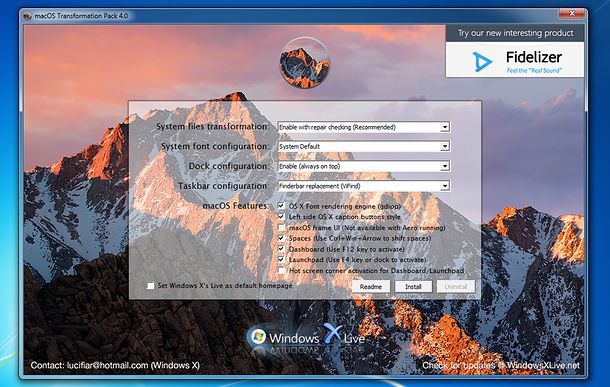Click the "System font configuration:" label
Screen dimensions: 610x387
215,147
